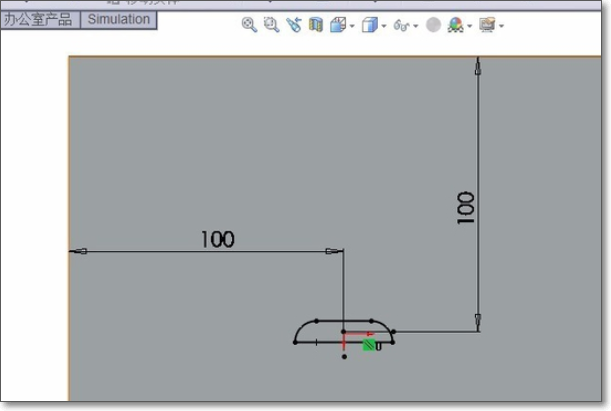Select the sketch point below the origin
Image resolution: width=611 pixels, height=411 pixels.
point(344,357)
